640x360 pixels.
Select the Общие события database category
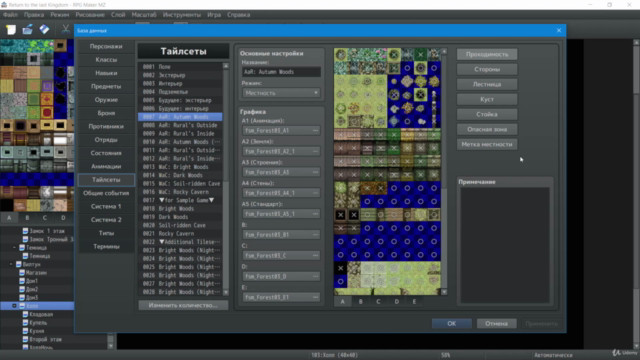pyautogui.click(x=106, y=193)
